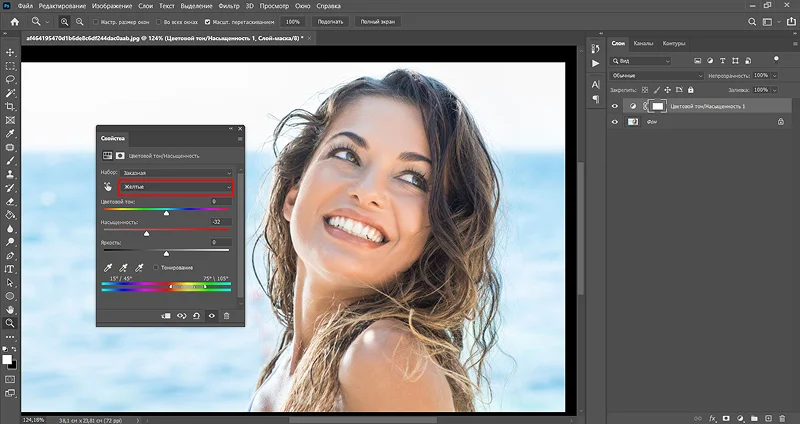Image resolution: width=800 pixels, height=424 pixels.
Task: Select the Lasso tool
Action: 10,80
